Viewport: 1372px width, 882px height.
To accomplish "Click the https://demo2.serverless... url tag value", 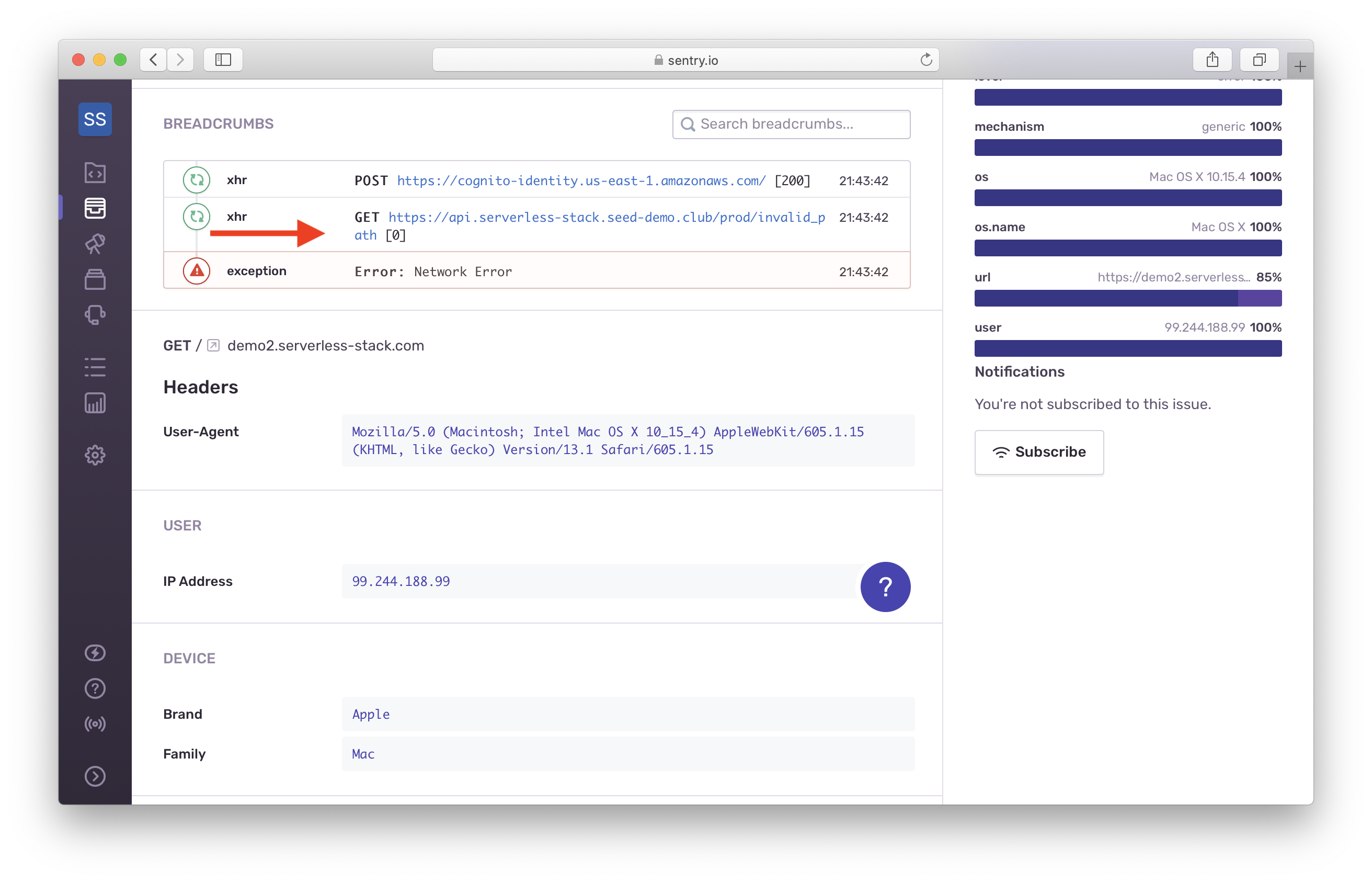I will click(1174, 277).
